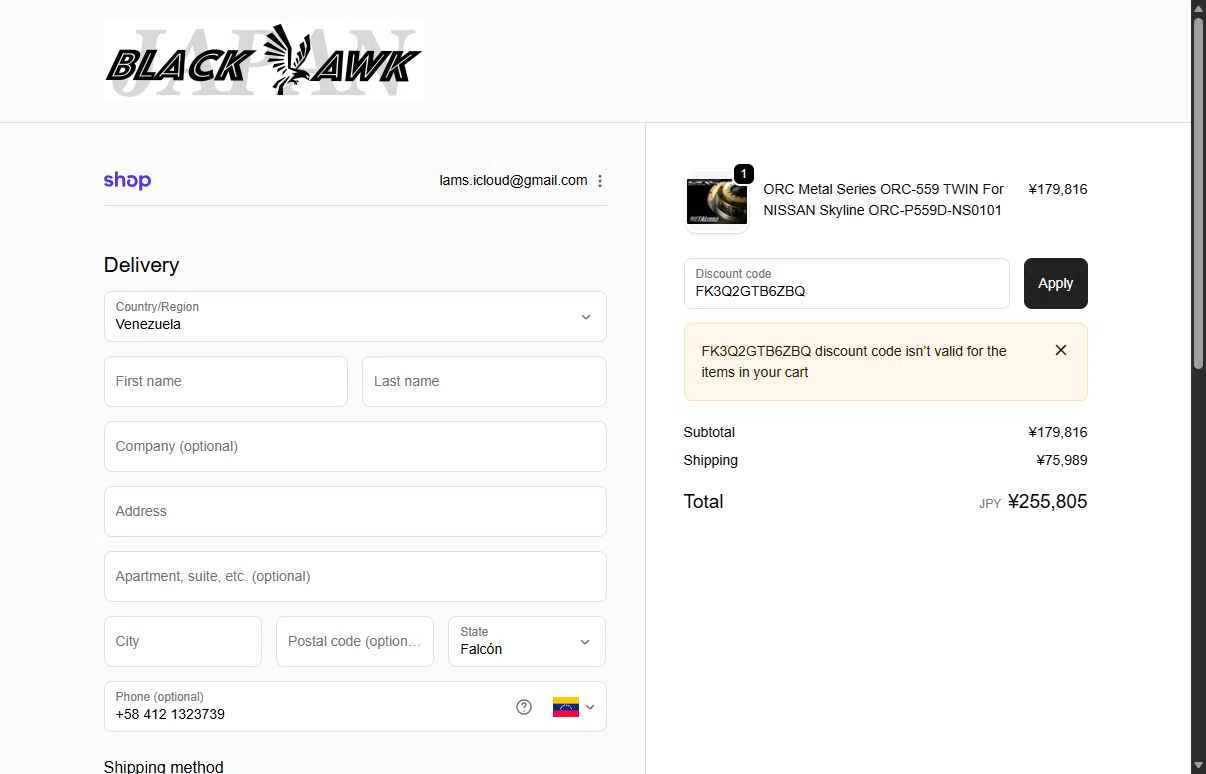
Task: Click the ORC clutch product thumbnail
Action: coord(717,201)
